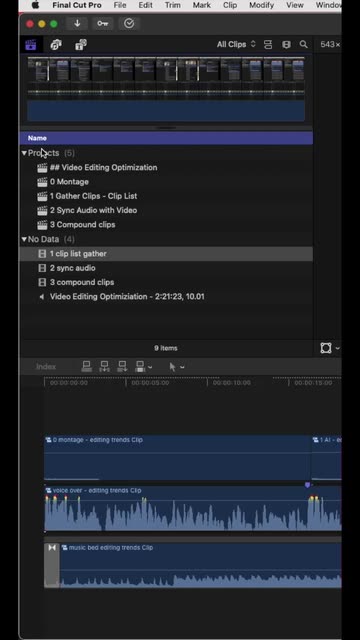Show the Libraries sidebar clapper icon
Image resolution: width=360 pixels, height=640 pixels.
click(31, 44)
